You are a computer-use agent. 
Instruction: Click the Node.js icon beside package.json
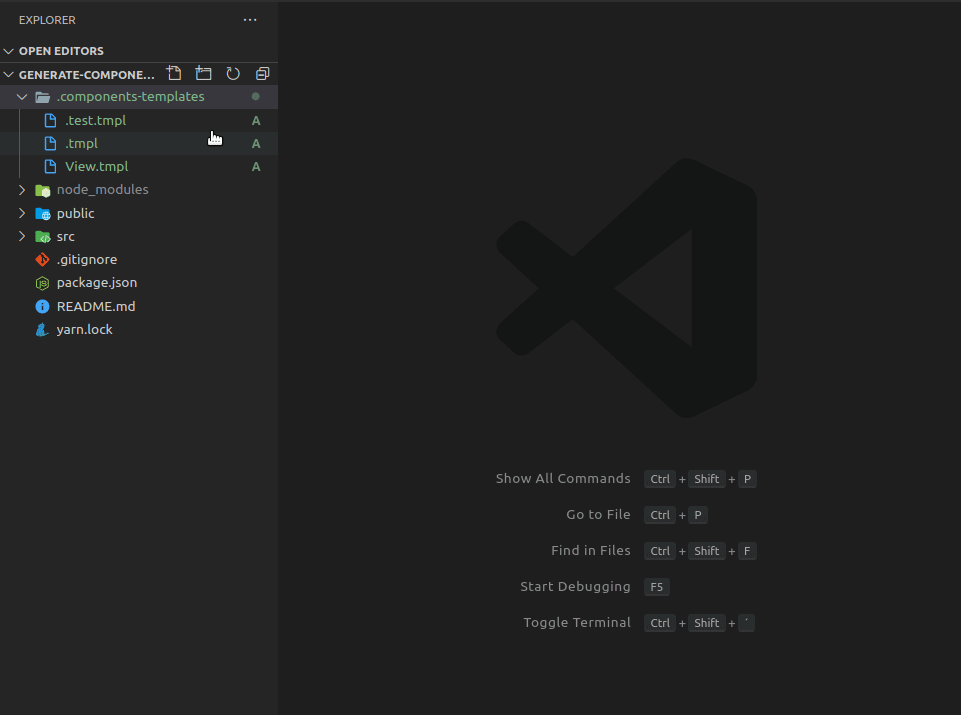coord(42,283)
